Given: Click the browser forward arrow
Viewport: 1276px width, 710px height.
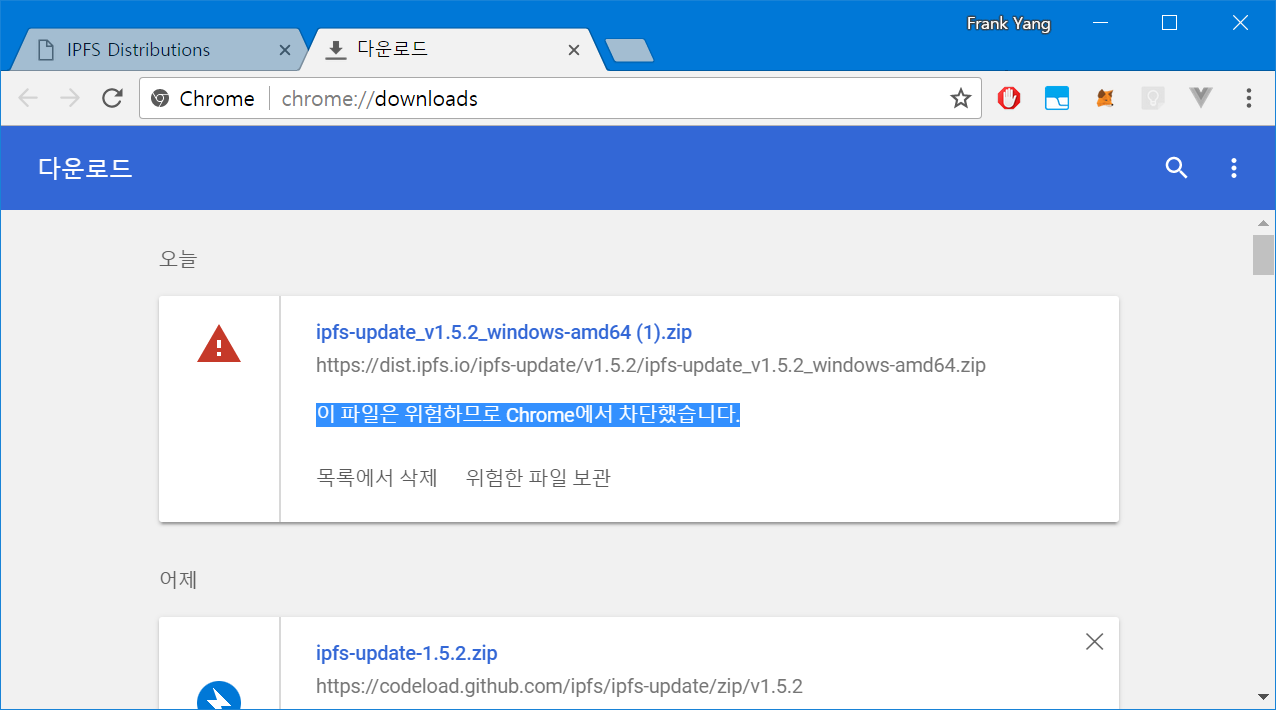Looking at the screenshot, I should pos(69,98).
